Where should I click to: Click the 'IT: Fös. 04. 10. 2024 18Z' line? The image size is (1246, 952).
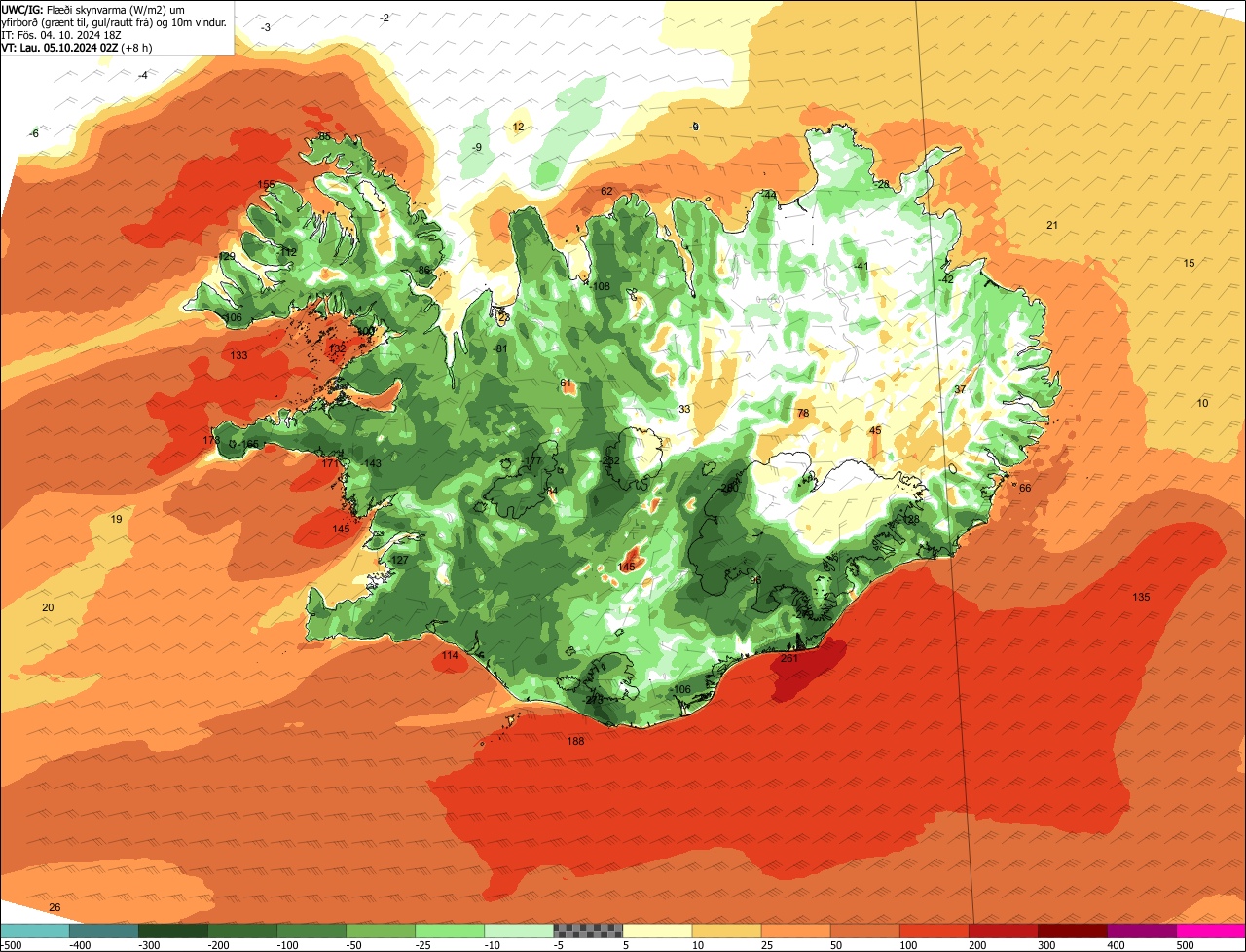click(60, 35)
